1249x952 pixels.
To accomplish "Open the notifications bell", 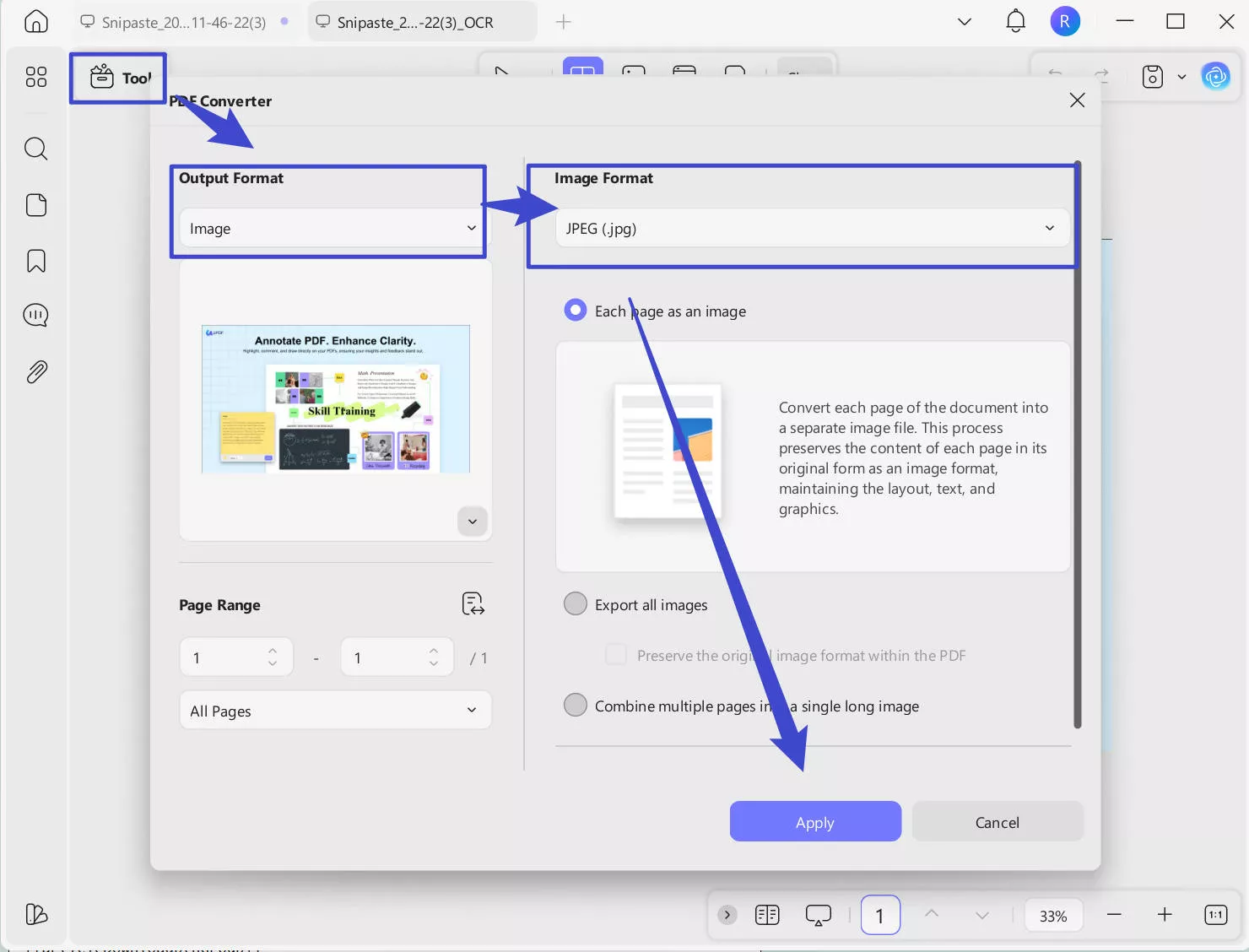I will pyautogui.click(x=1014, y=21).
